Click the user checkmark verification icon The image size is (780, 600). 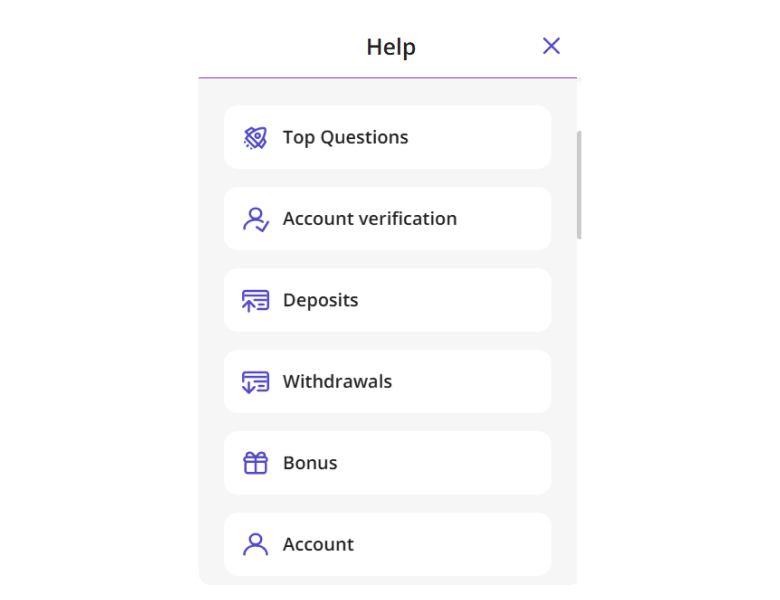click(256, 219)
